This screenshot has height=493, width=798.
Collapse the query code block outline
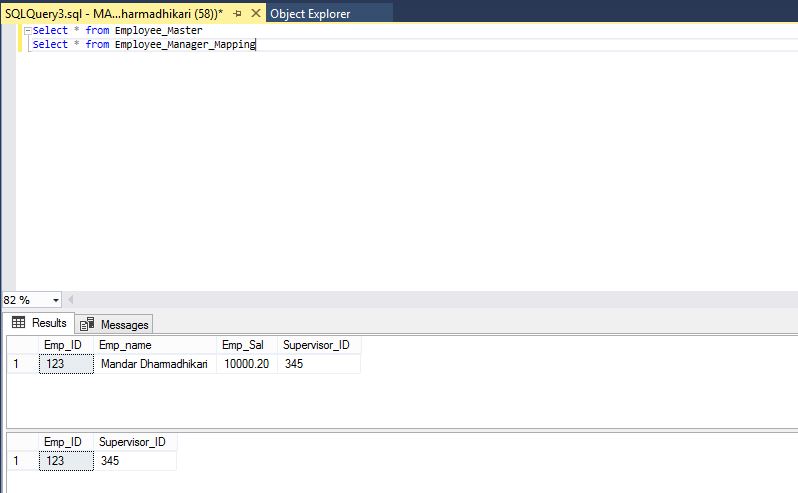28,31
